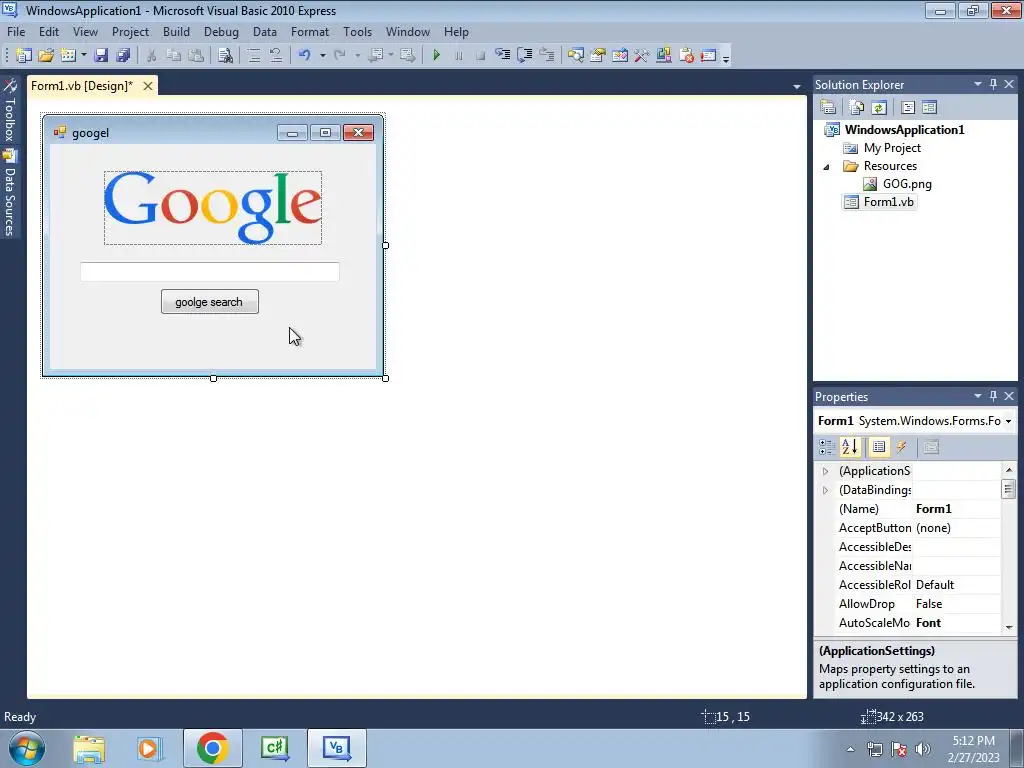The width and height of the screenshot is (1024, 768).
Task: Open the Data Sources side tab
Action: point(10,193)
